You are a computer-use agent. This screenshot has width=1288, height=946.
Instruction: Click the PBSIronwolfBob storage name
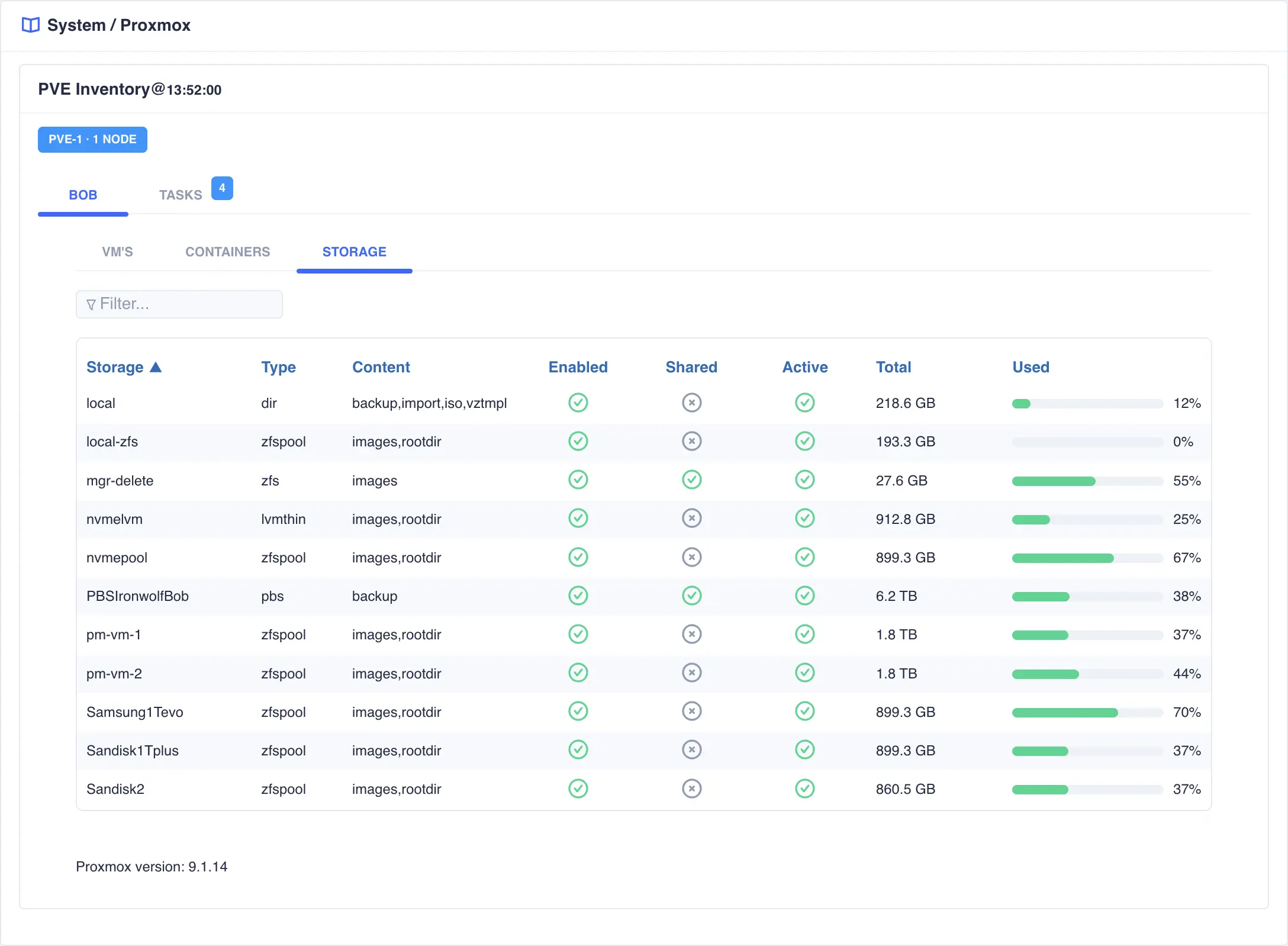point(137,596)
